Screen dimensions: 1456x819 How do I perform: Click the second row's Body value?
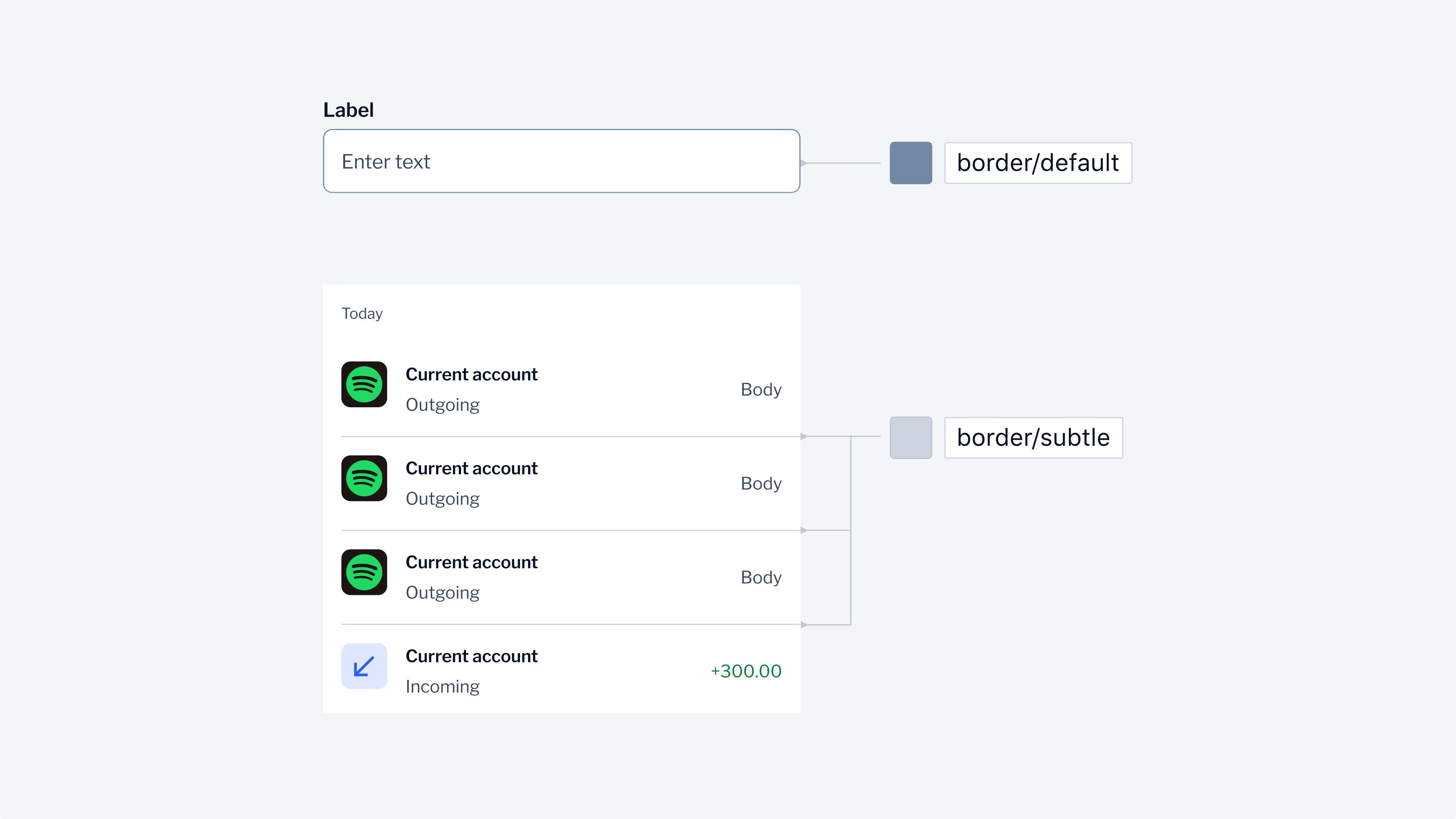point(761,483)
